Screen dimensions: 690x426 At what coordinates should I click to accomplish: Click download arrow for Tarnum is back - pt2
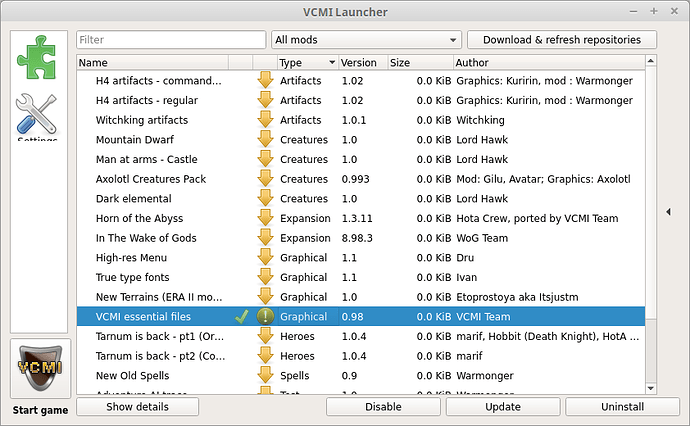coord(265,356)
